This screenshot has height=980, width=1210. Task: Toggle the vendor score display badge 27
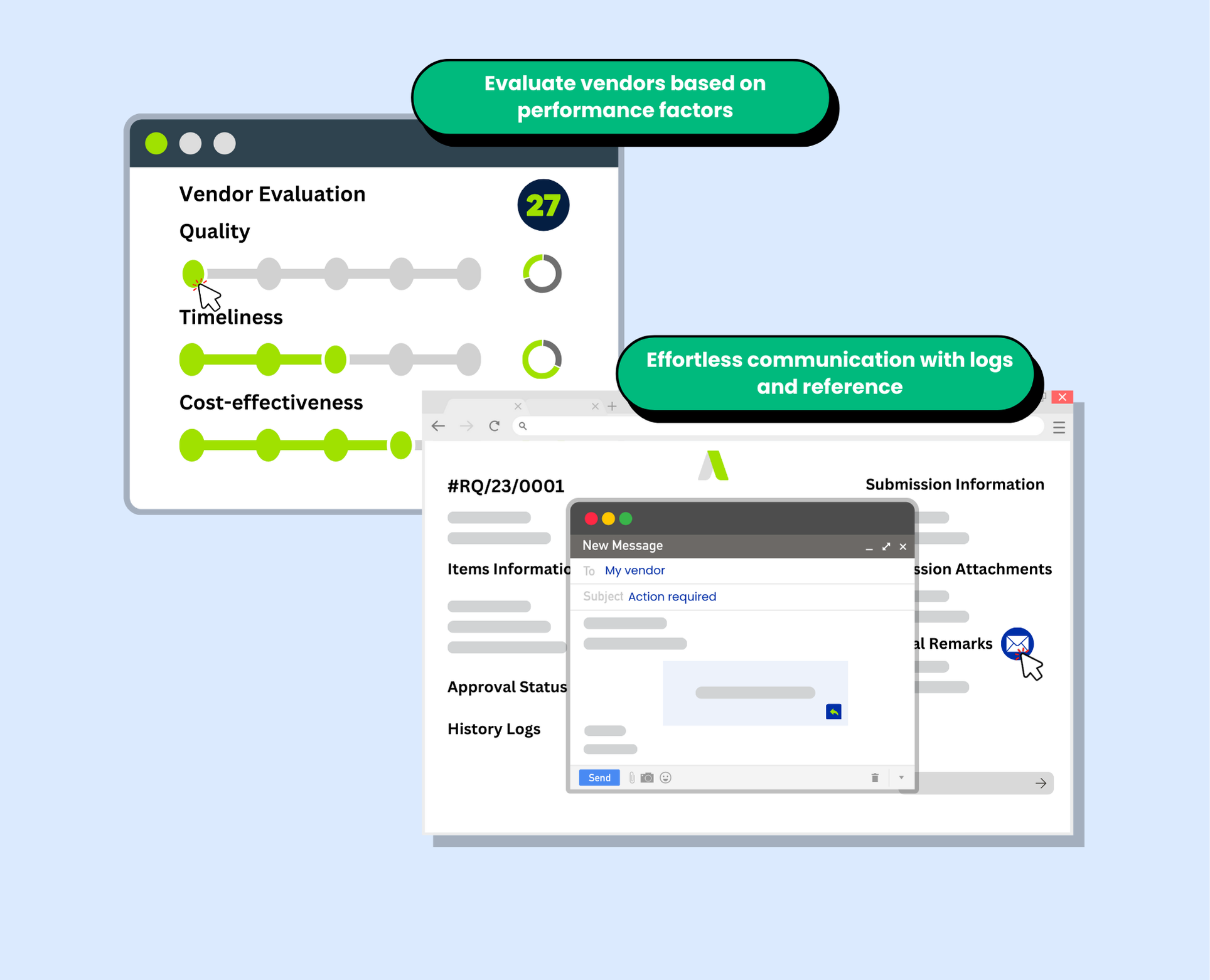coord(544,205)
